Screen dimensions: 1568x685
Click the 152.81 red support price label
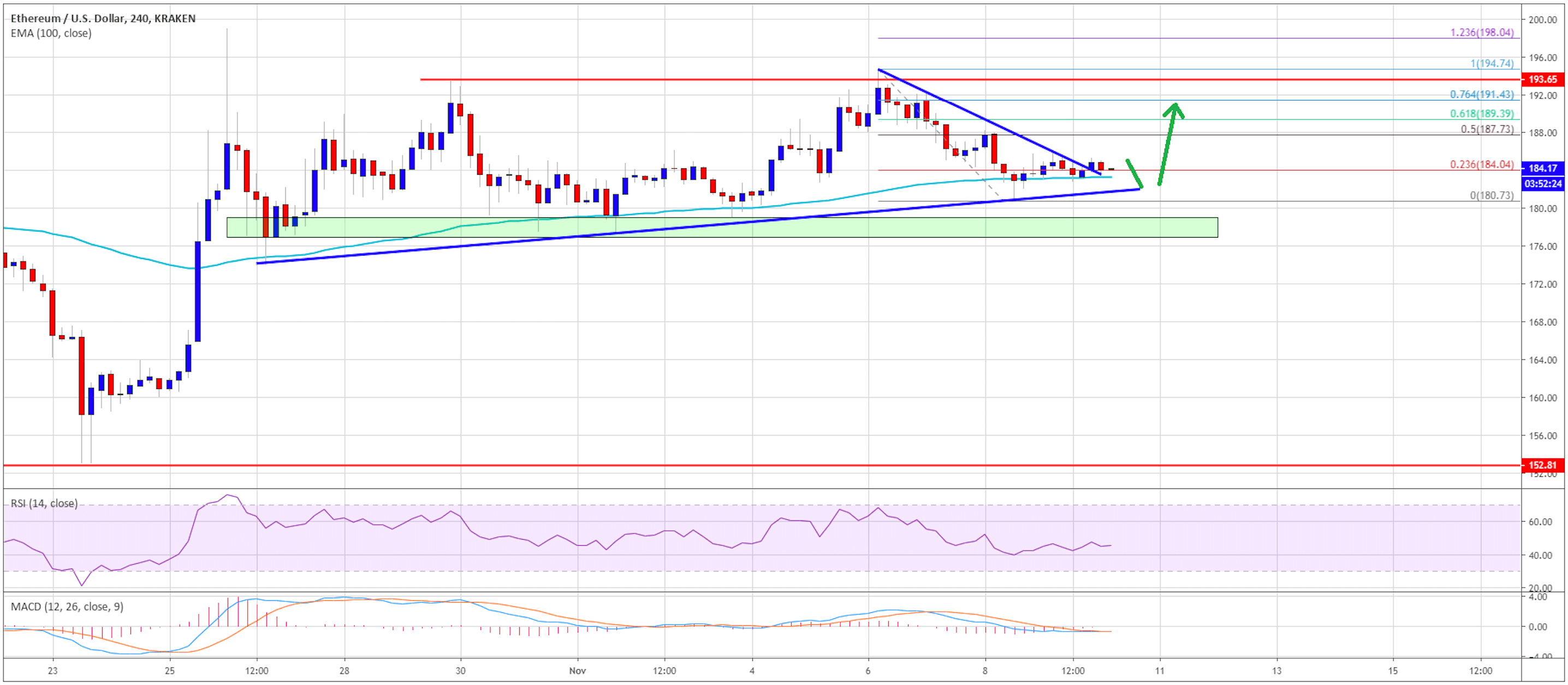[1543, 465]
